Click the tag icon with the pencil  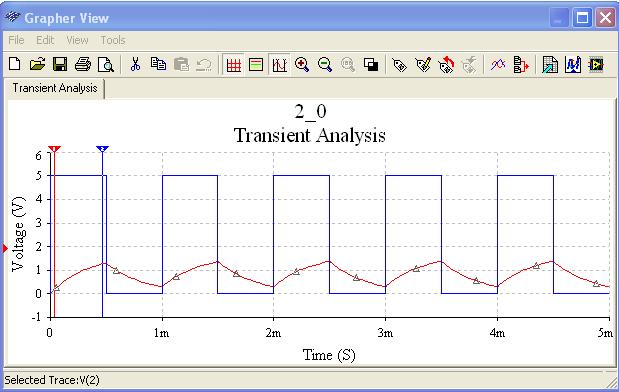click(423, 64)
